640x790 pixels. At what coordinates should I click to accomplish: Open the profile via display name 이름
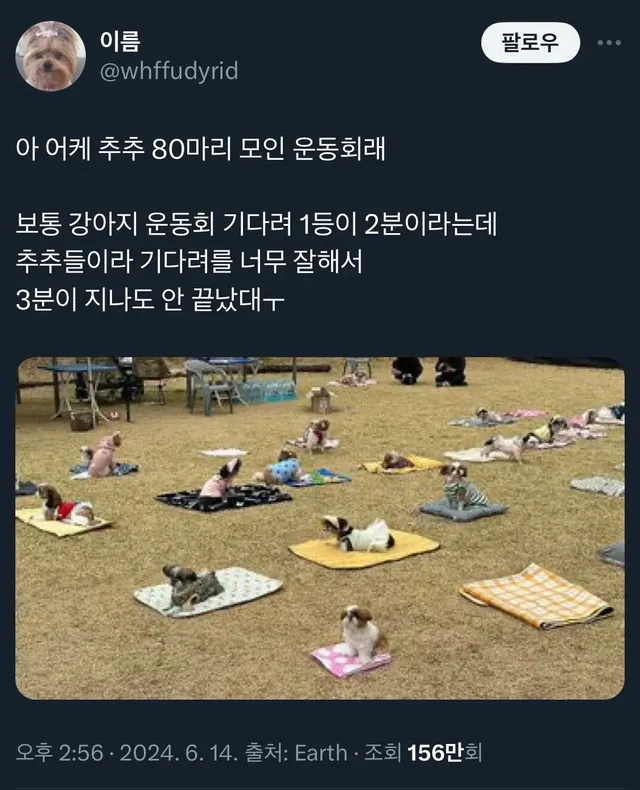click(x=120, y=41)
